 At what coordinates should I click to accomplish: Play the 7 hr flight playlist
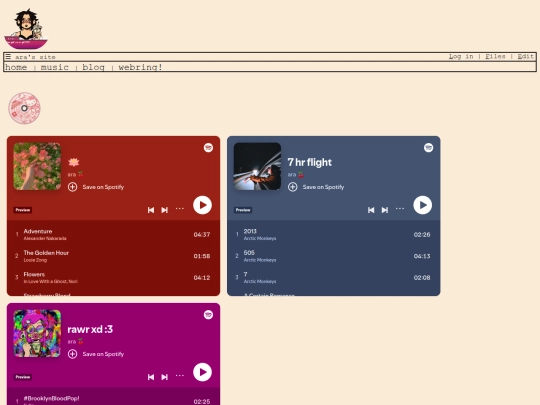(423, 205)
